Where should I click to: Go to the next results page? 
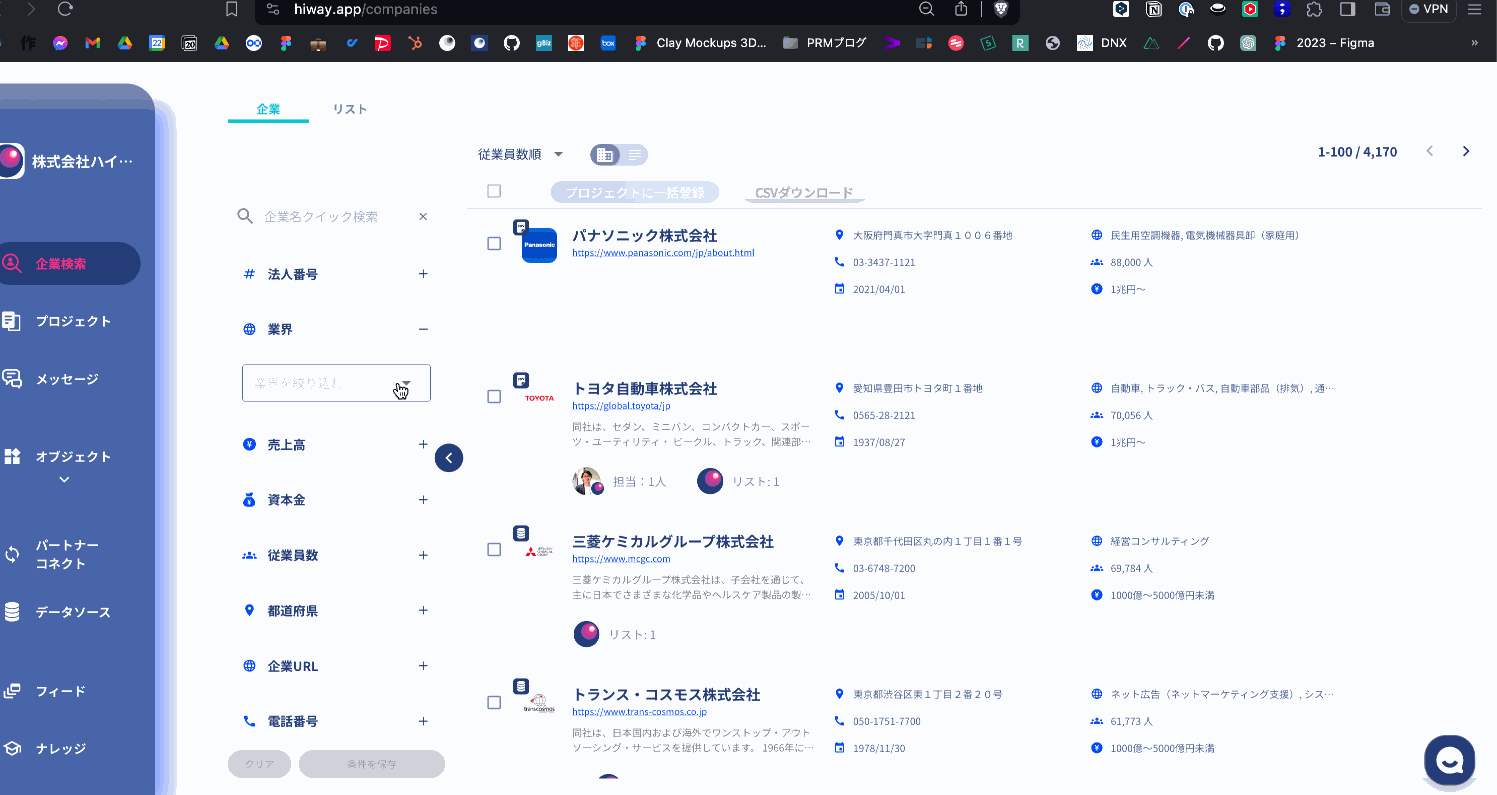tap(1466, 151)
